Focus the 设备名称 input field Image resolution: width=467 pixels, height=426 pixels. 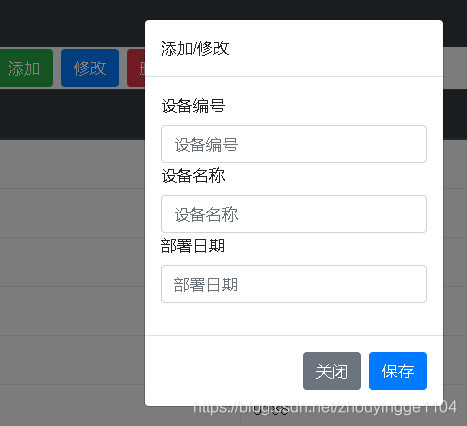point(294,214)
